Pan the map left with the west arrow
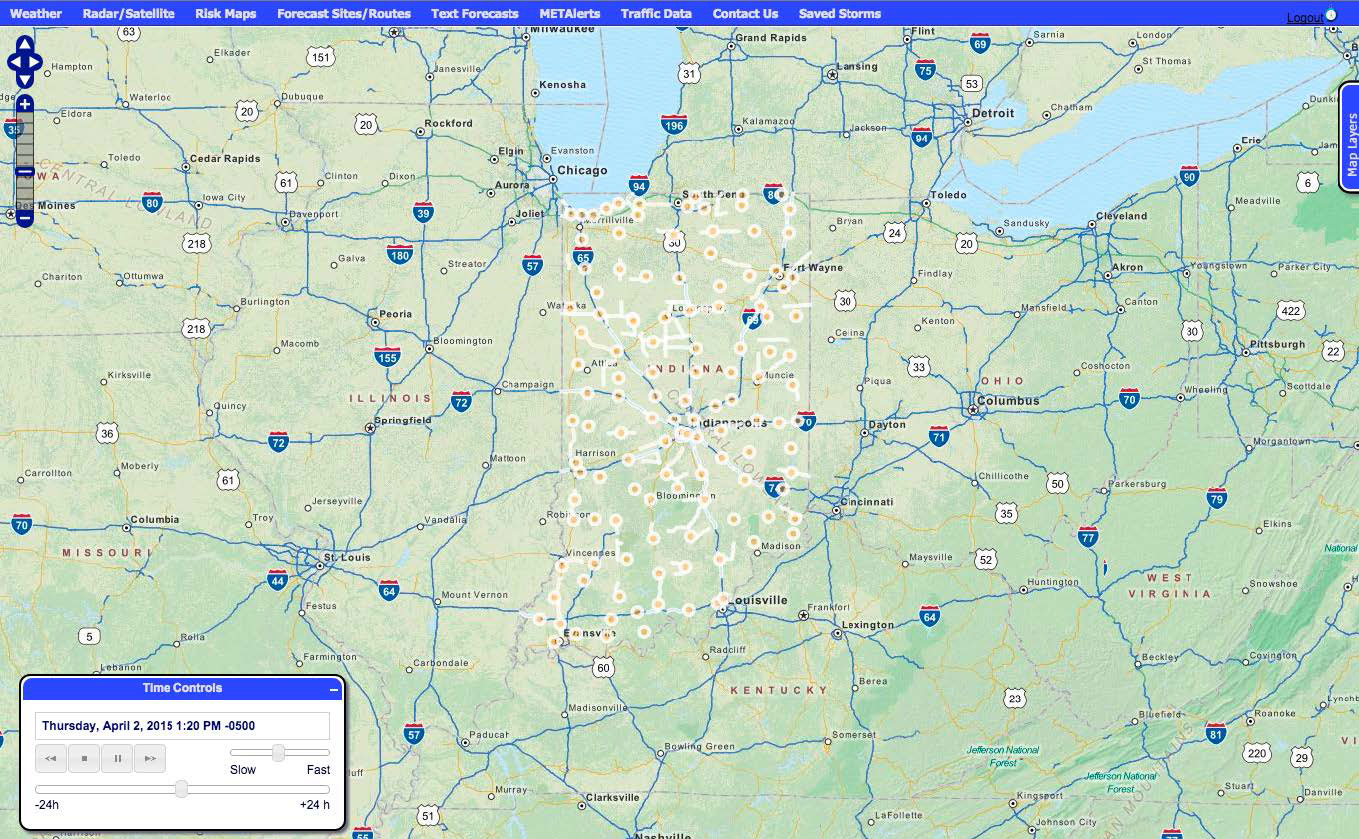1359x839 pixels. [14, 62]
